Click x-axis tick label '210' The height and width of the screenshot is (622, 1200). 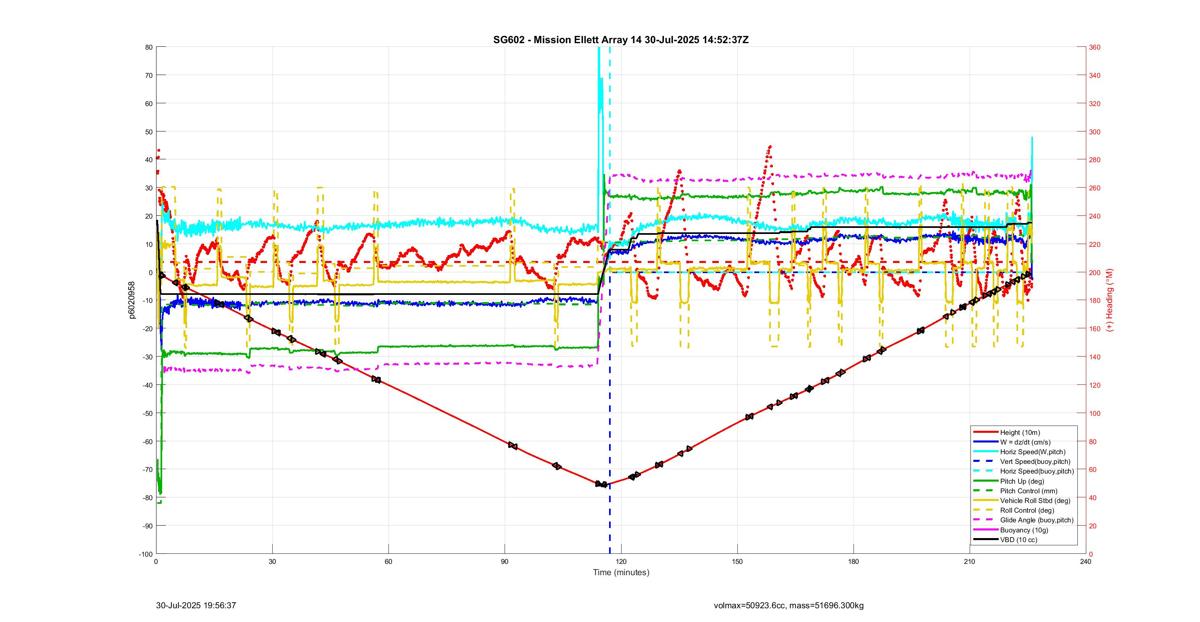[969, 562]
